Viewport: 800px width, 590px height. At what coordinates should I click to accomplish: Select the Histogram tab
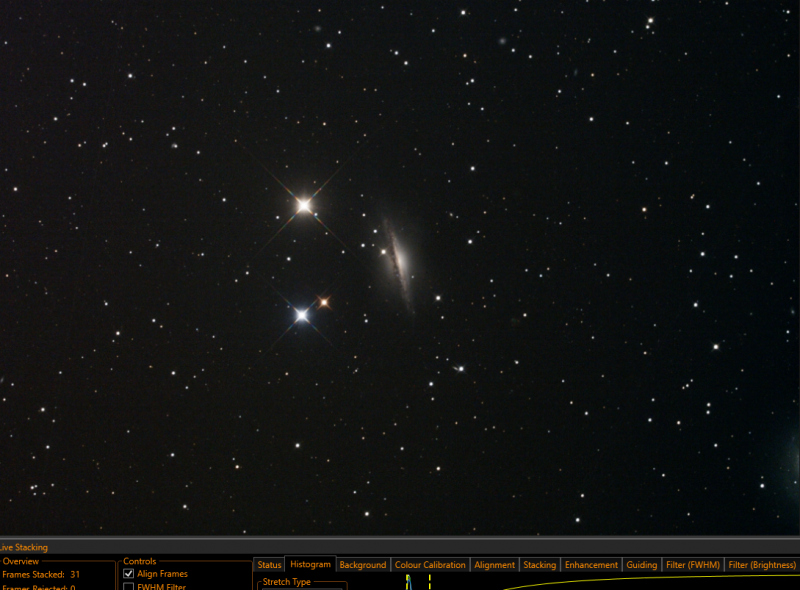[x=310, y=564]
